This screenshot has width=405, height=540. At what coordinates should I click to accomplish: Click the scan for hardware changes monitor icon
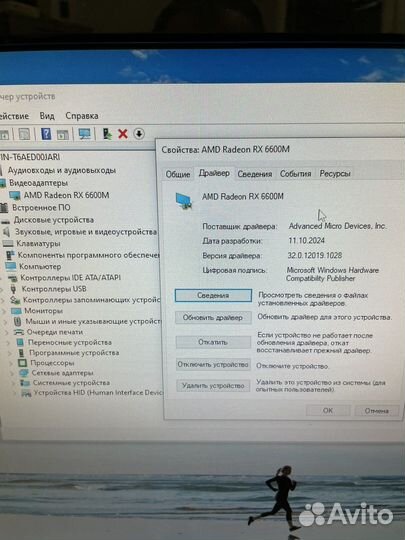84,134
